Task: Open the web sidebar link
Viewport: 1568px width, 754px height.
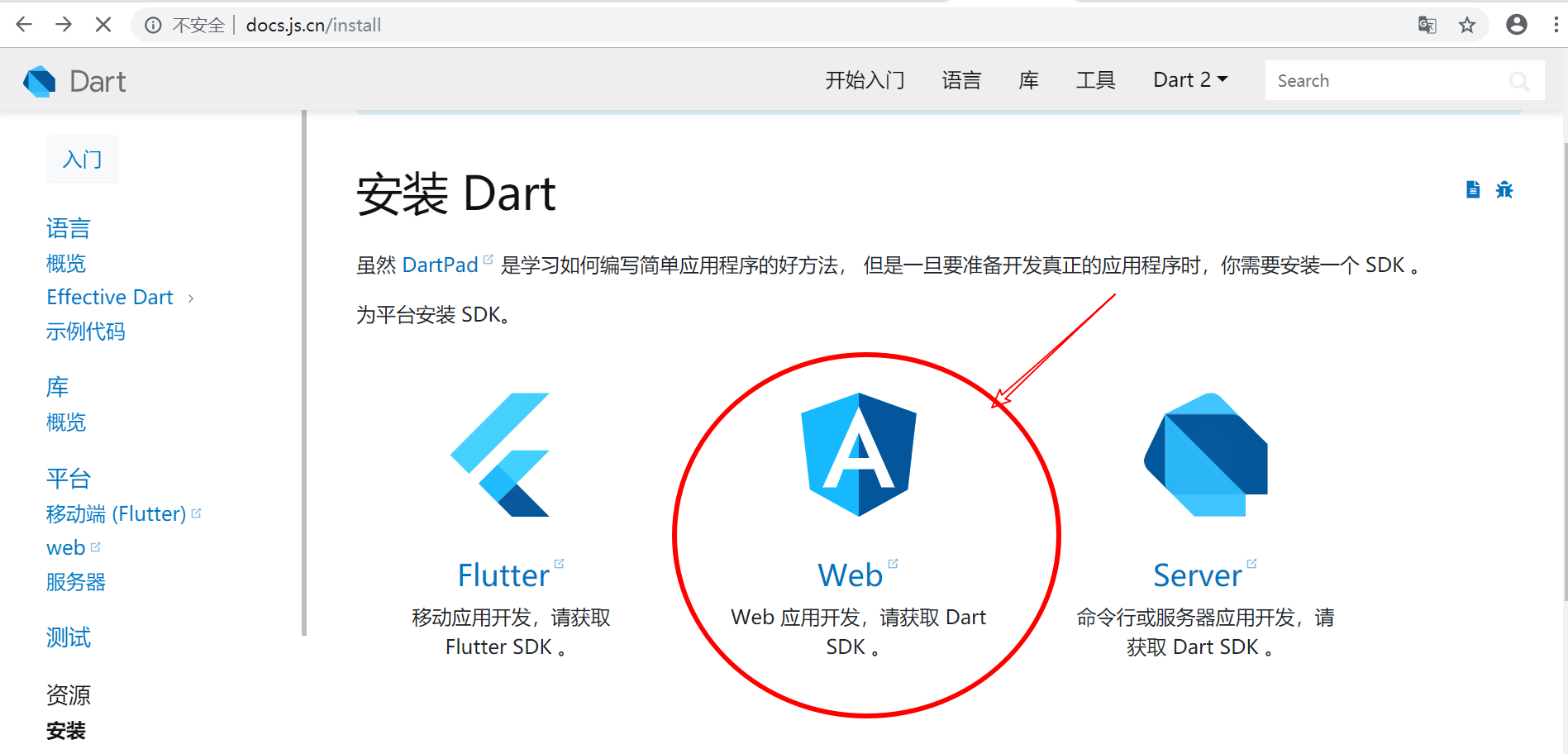Action: tap(73, 548)
